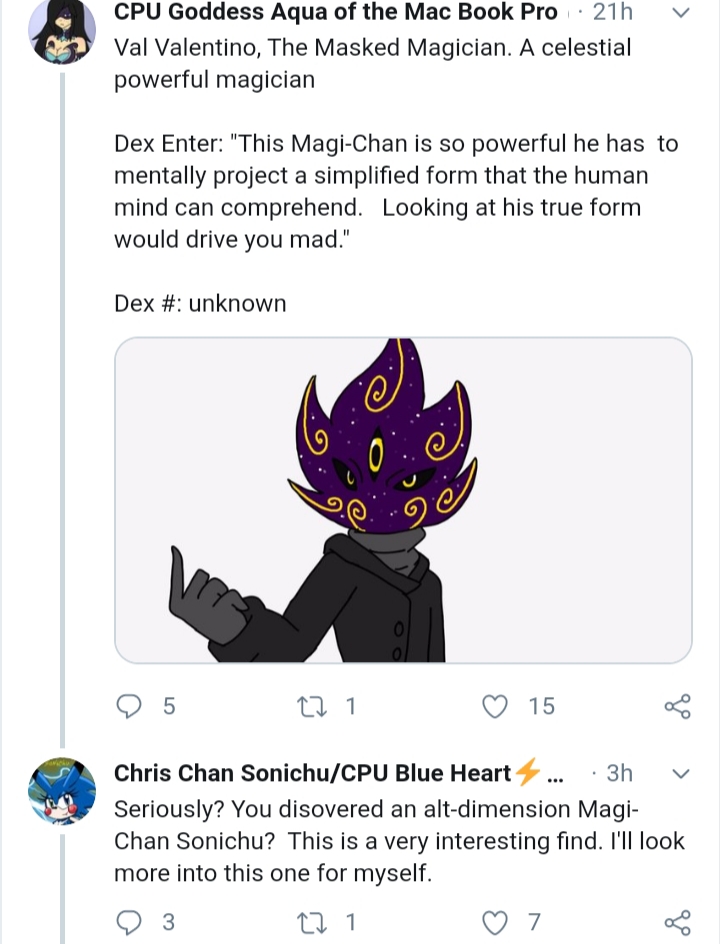
Task: Open the tweet text starting 'Val Valentino'
Action: coord(373,64)
